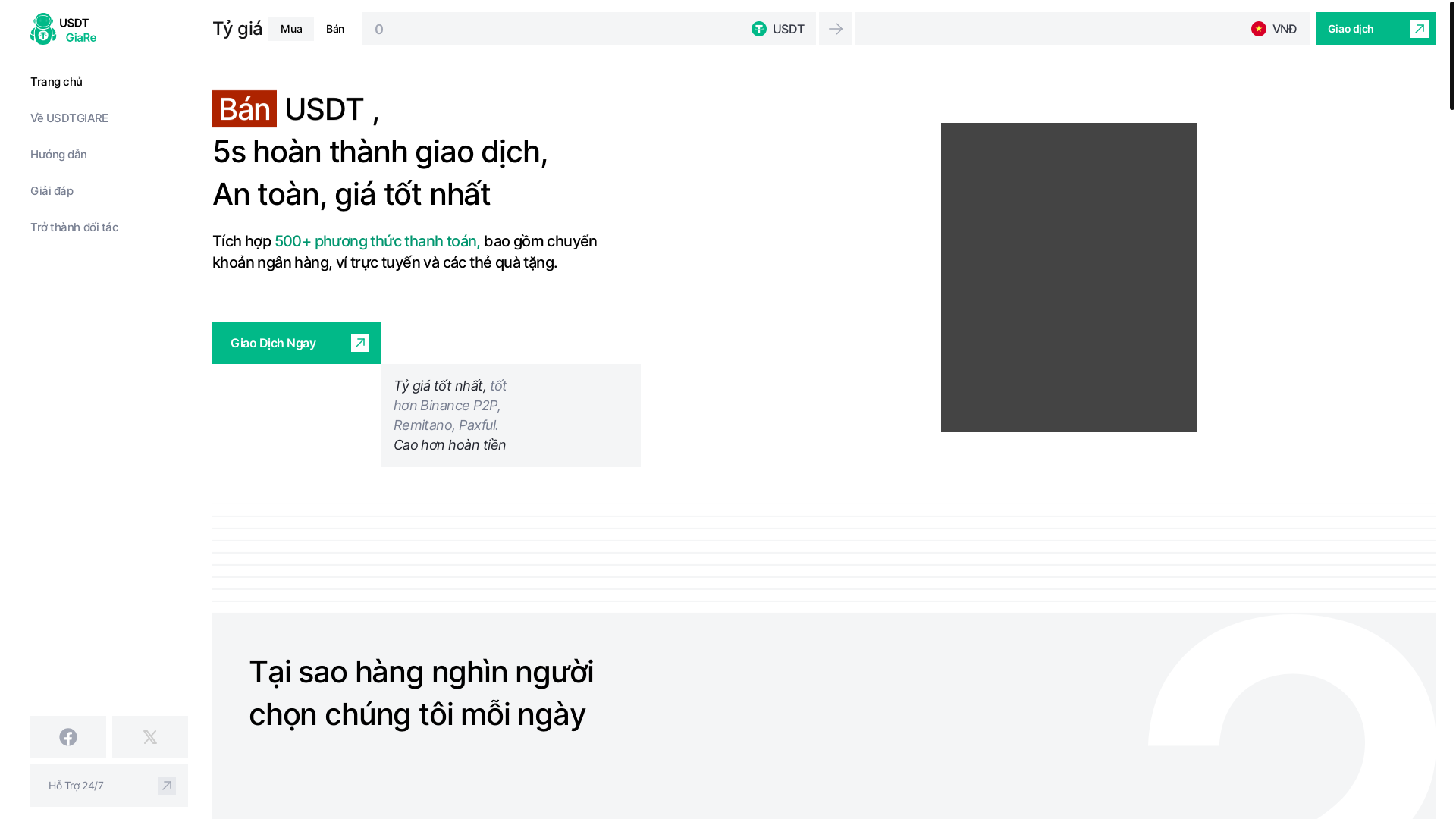Click 'Tại sao hàng nghìn người' heading
Viewport: 1456px width, 819px height.
point(422,672)
